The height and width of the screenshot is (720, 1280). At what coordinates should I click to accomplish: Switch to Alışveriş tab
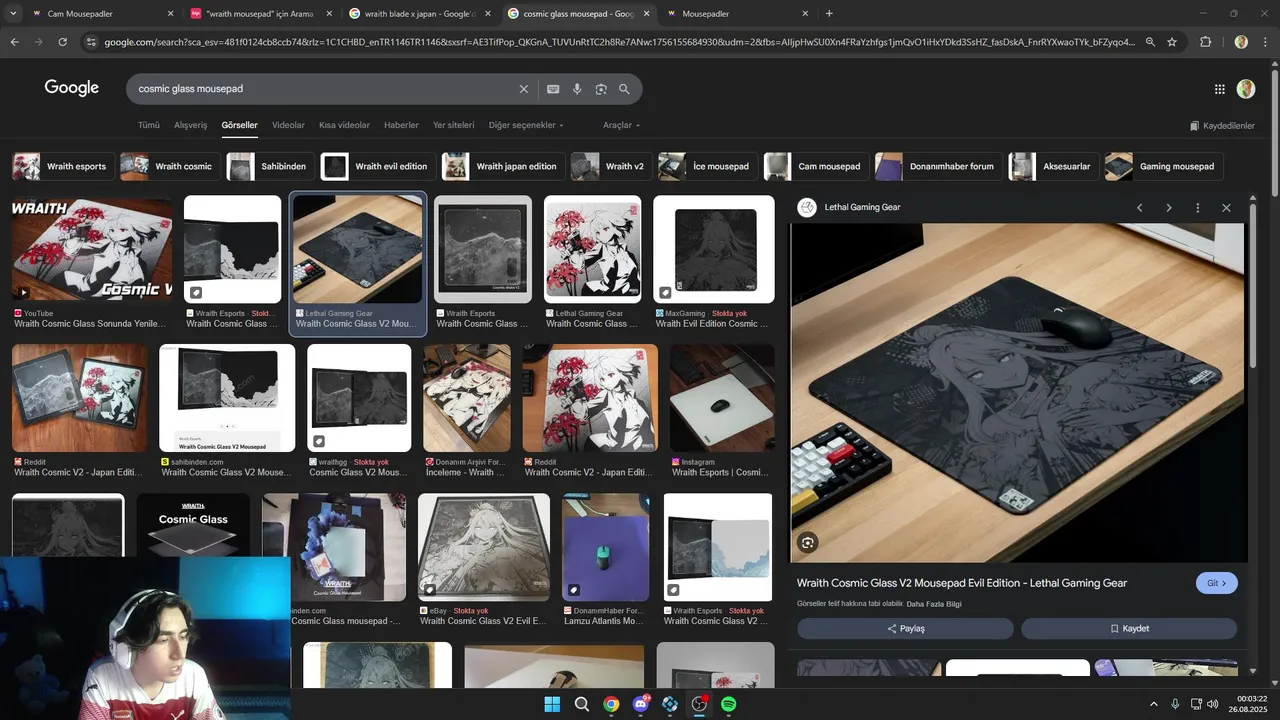click(x=191, y=125)
